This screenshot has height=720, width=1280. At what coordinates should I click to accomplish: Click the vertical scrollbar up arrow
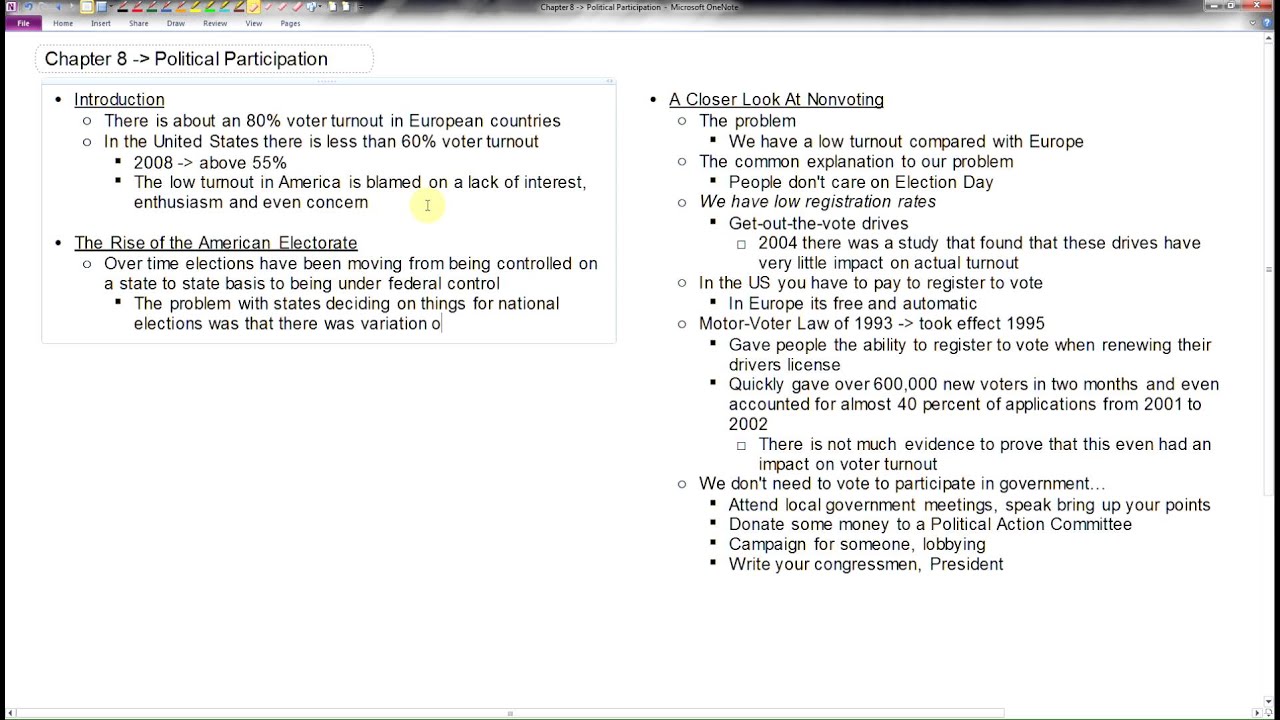pos(1268,37)
